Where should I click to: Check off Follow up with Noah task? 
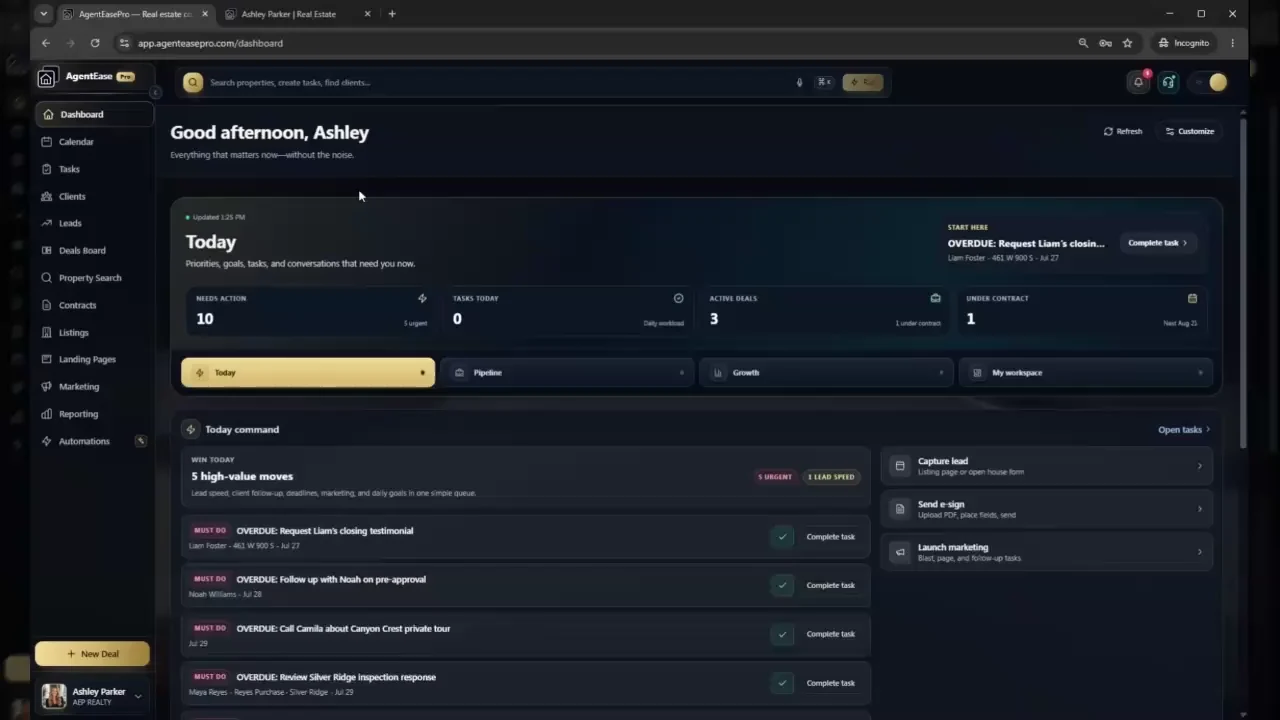point(782,585)
